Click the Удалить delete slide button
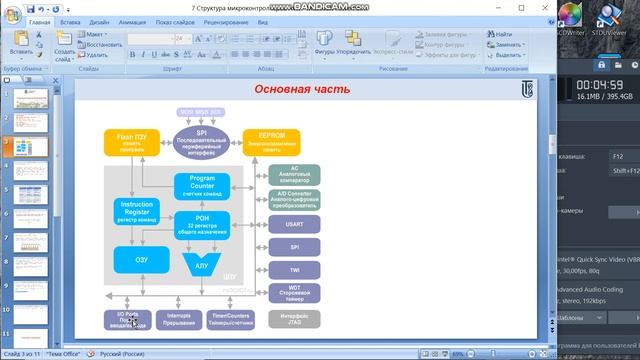This screenshot has width=640, height=360. [x=93, y=55]
